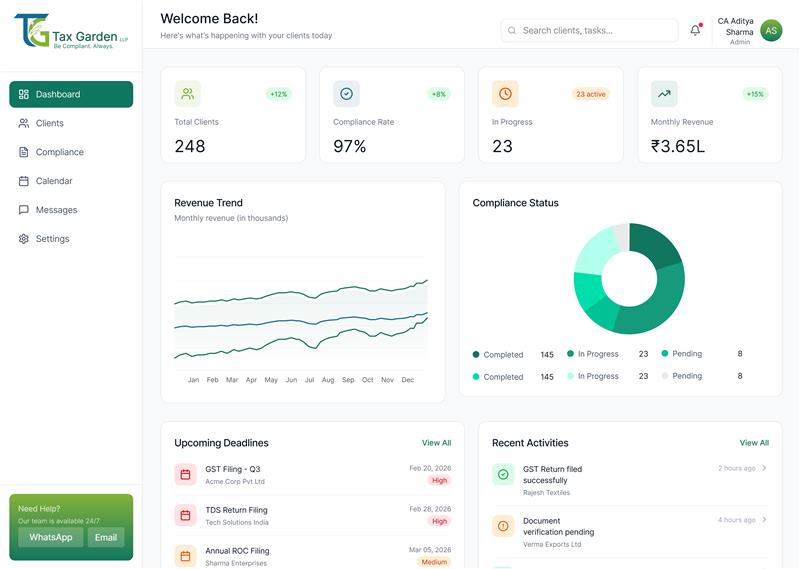This screenshot has width=800, height=569.
Task: Click the In Progress clock icon
Action: [x=505, y=94]
